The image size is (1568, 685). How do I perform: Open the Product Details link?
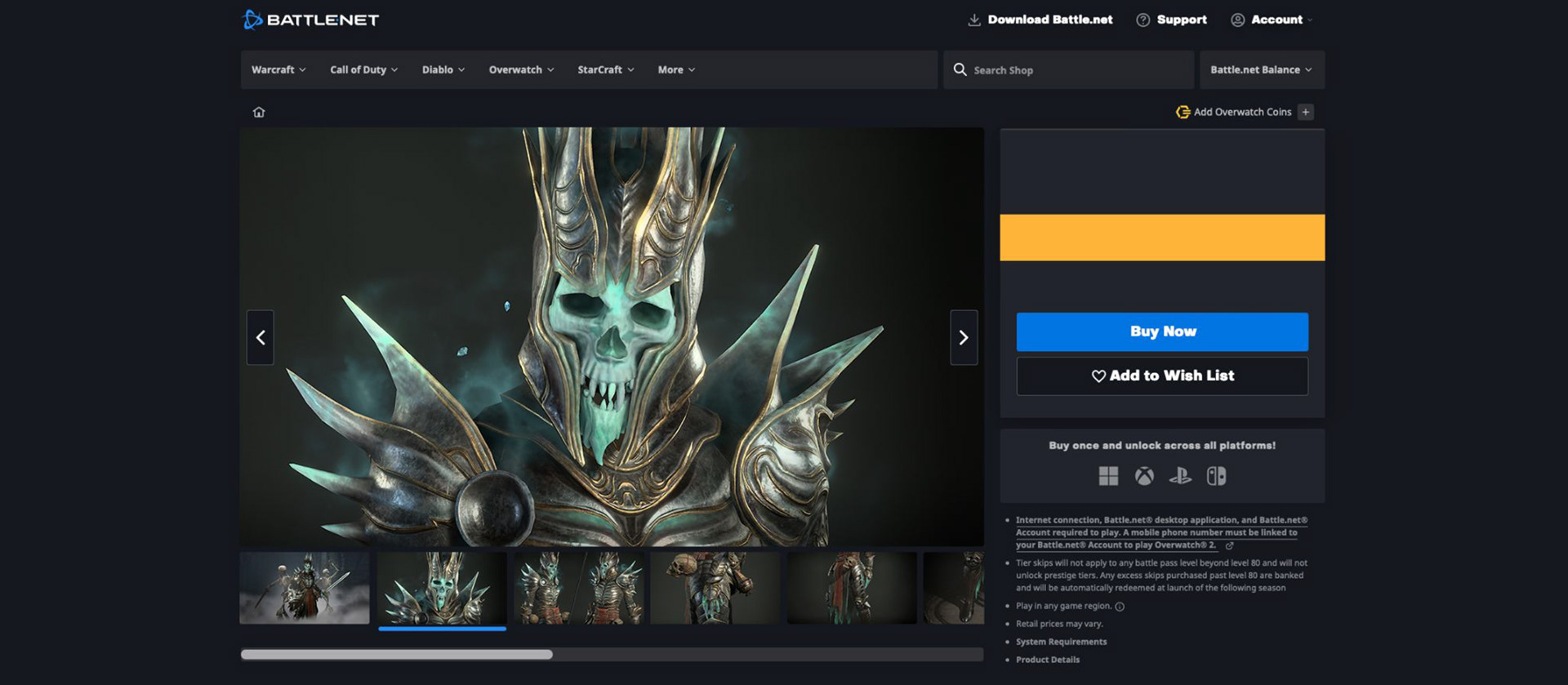coord(1048,660)
